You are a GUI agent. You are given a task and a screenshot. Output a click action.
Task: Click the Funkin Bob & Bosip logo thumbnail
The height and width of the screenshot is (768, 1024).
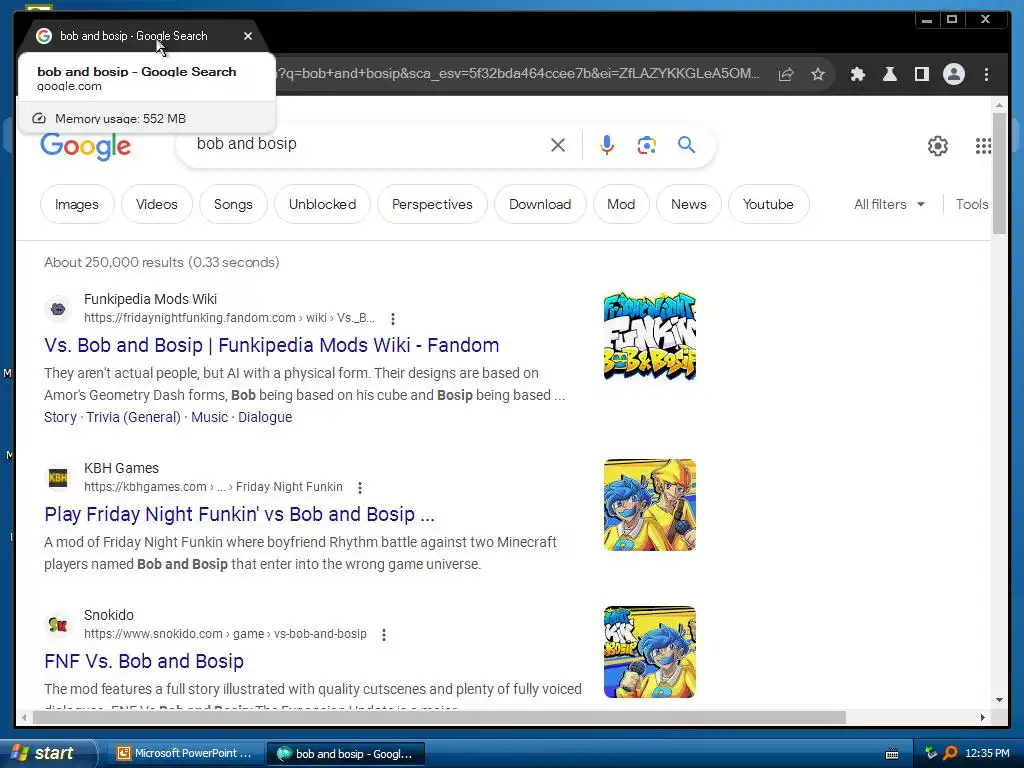point(650,336)
